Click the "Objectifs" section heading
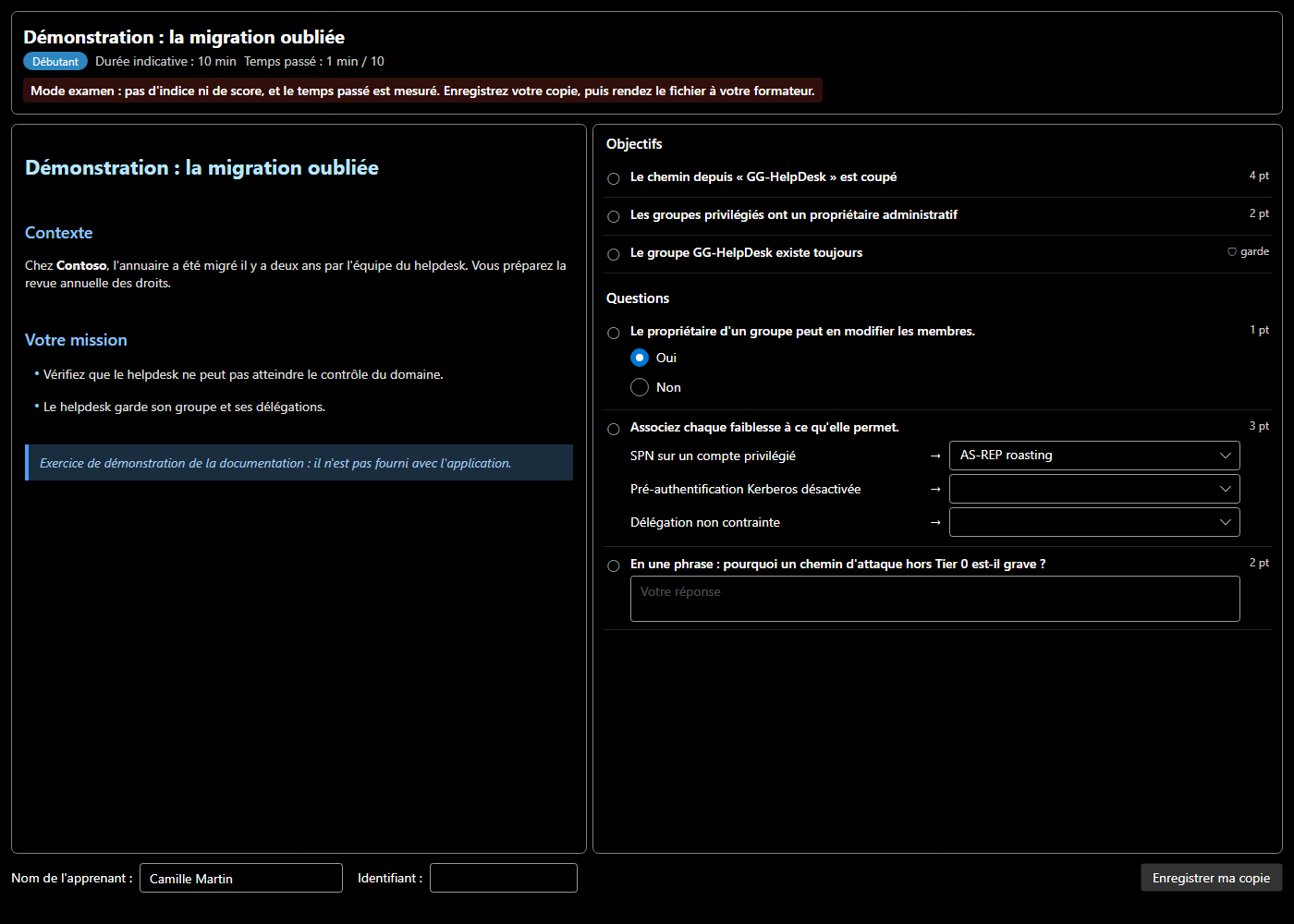Viewport: 1294px width, 924px height. (x=634, y=144)
